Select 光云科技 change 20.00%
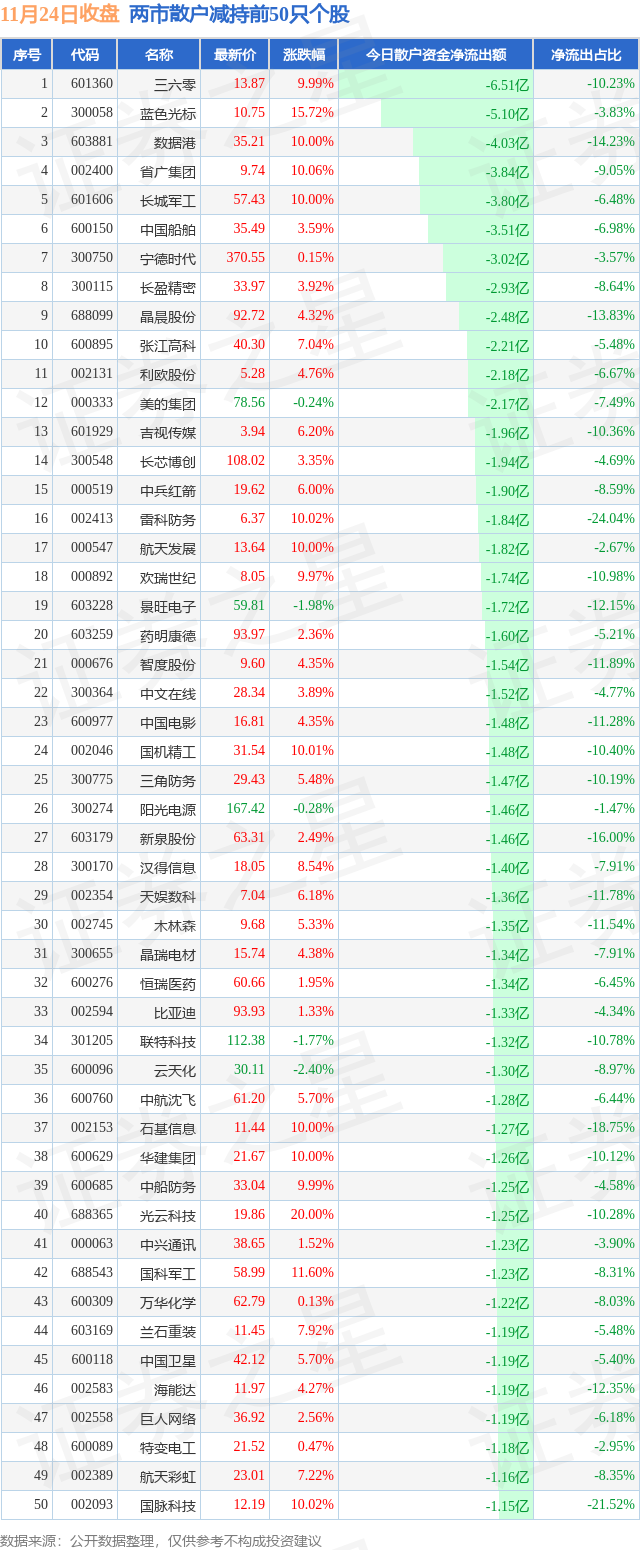Viewport: 640px width, 1550px height. tap(312, 1215)
